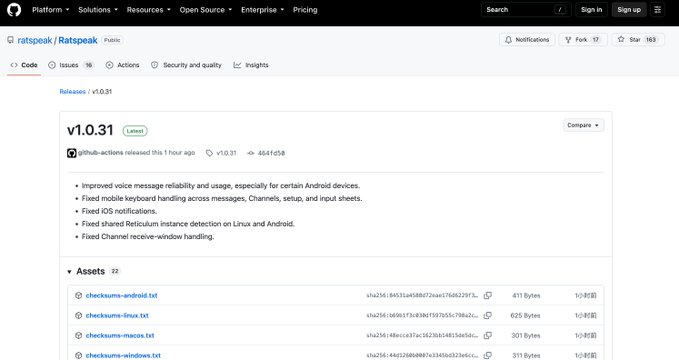Open the Enterprise dropdown
Image resolution: width=679 pixels, height=360 pixels.
(x=262, y=10)
